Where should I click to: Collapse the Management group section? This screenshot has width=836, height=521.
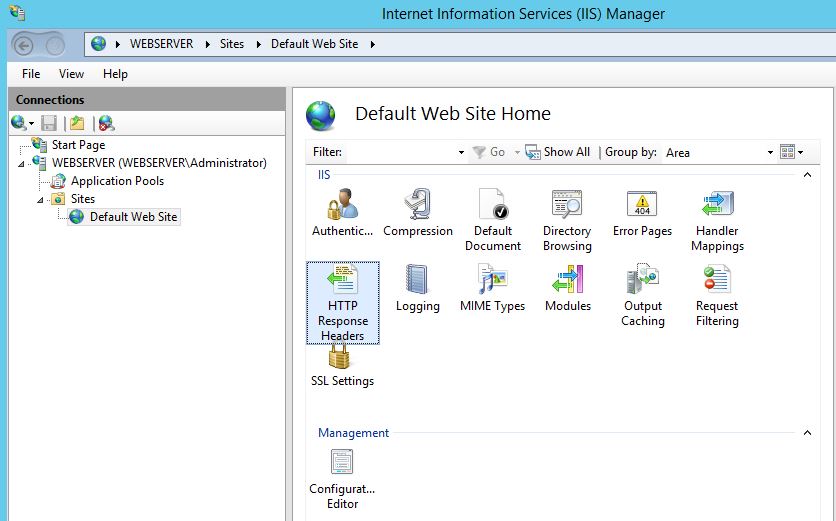(807, 432)
